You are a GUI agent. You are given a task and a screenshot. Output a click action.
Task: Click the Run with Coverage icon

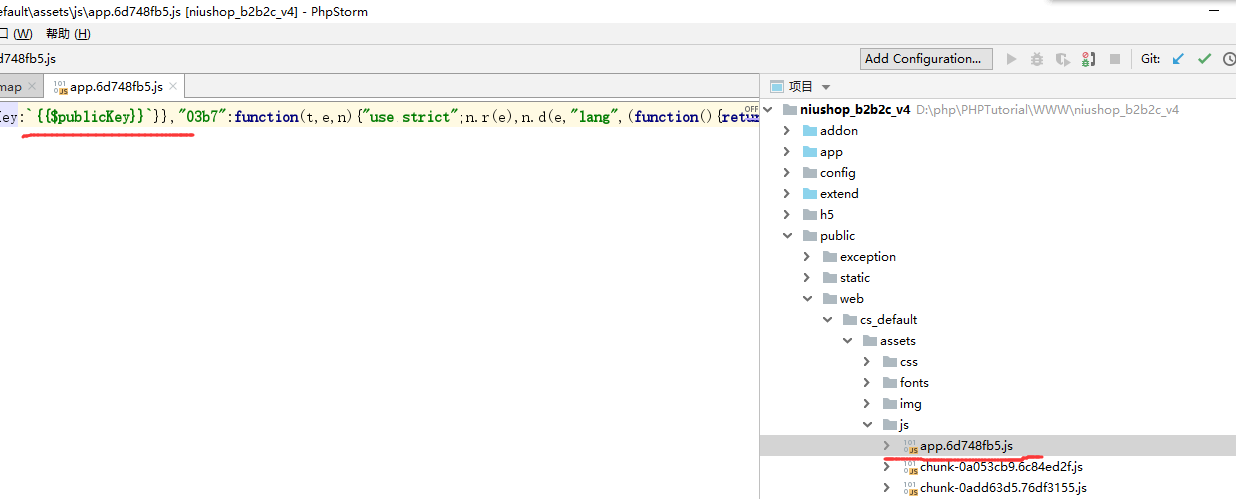(x=1062, y=59)
